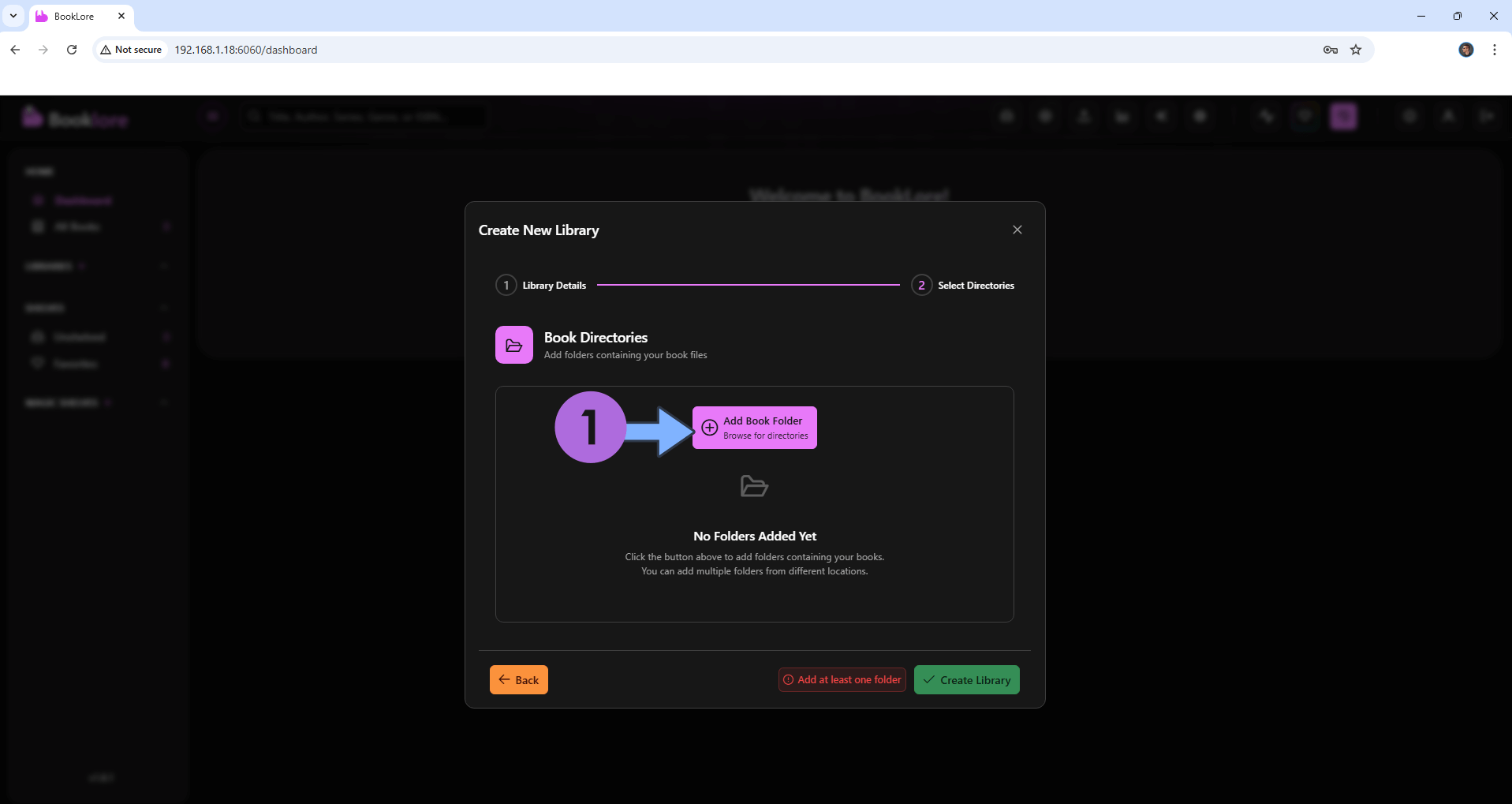Go back with the orange Back button
Viewport: 1512px width, 804px height.
pos(518,680)
